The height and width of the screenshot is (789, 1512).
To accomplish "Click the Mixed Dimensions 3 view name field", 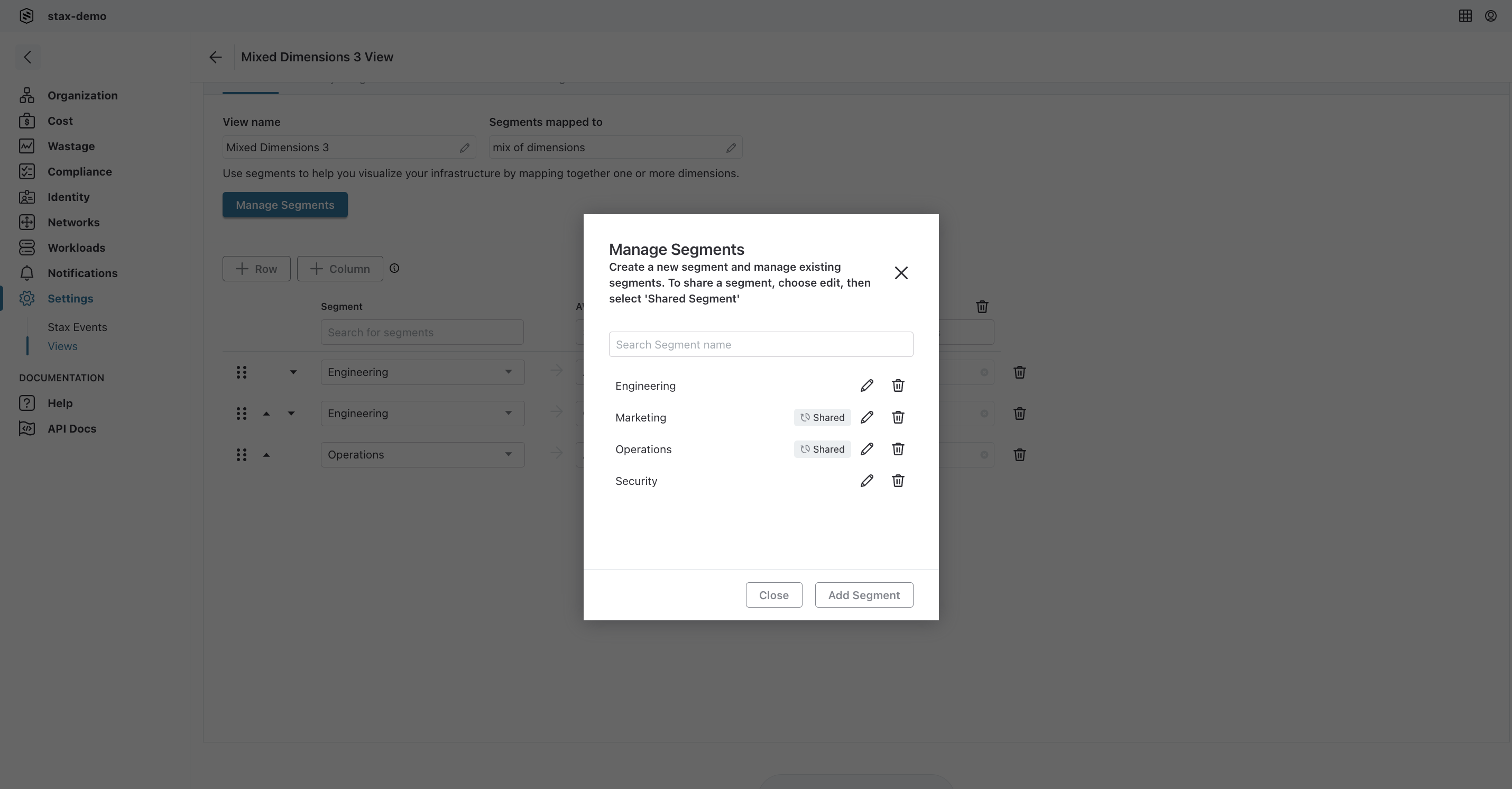I will 348,148.
